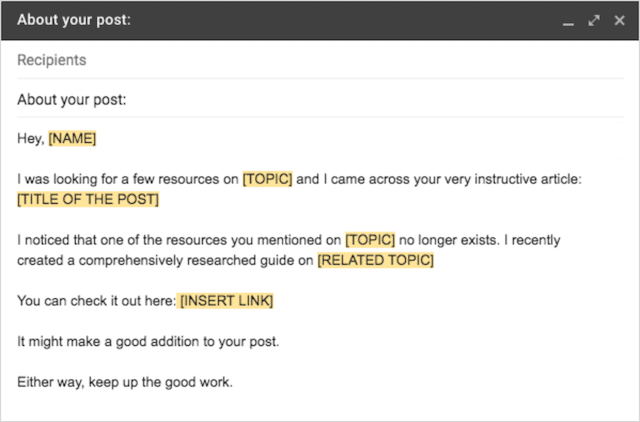Screen dimensions: 640x422
Task: Click the blank body area below message text
Action: 320,406
